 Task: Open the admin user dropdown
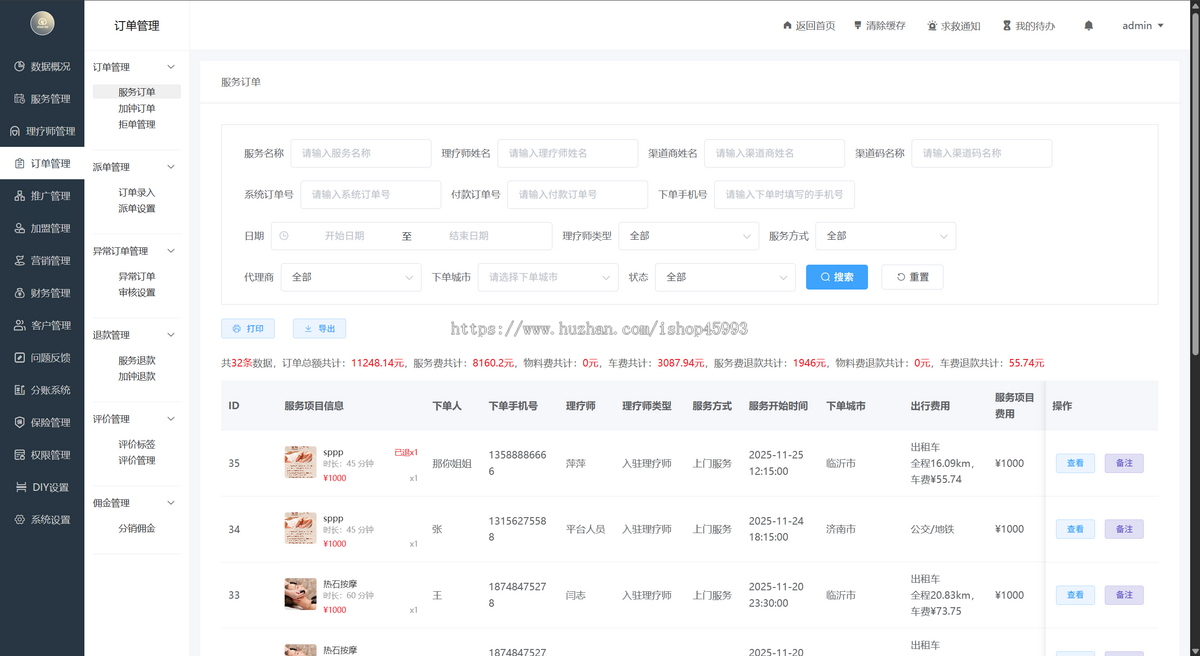(x=1142, y=25)
